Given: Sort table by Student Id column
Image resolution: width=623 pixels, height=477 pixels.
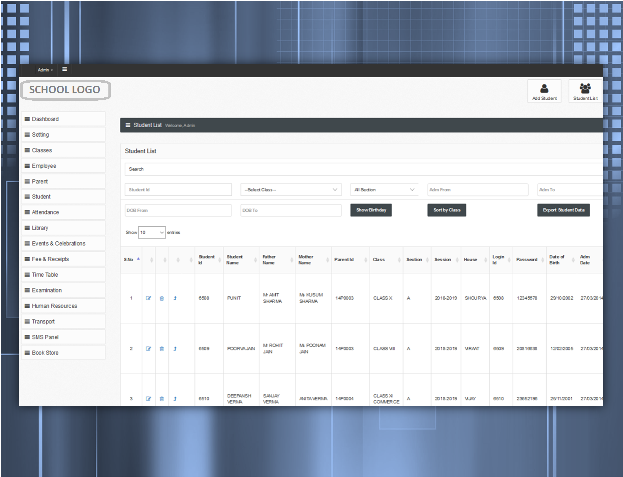Looking at the screenshot, I should coord(209,260).
